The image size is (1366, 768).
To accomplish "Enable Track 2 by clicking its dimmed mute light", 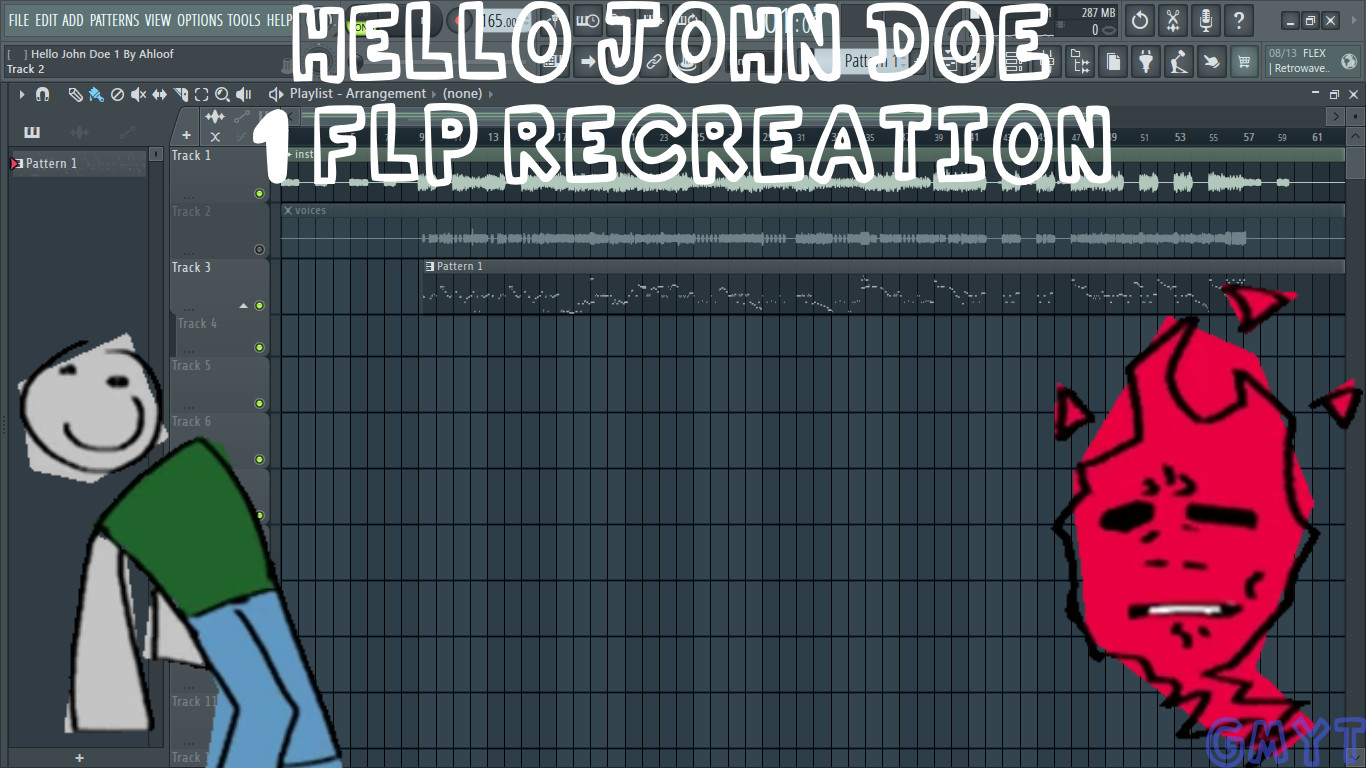I will pos(259,248).
